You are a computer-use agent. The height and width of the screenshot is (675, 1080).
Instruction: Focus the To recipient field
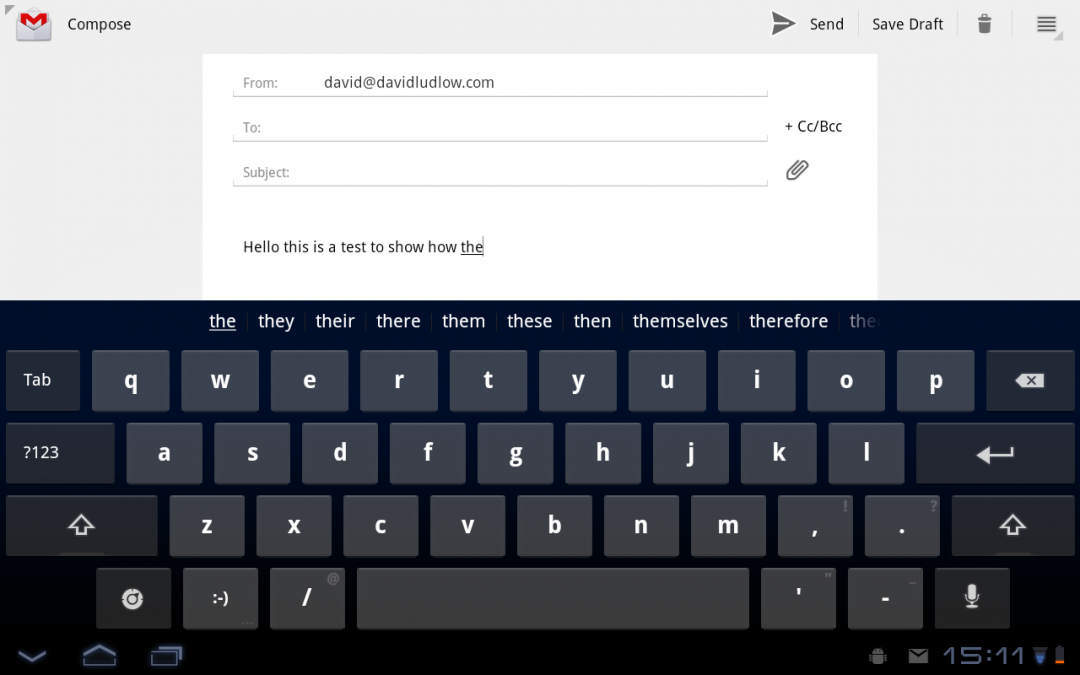[x=500, y=127]
